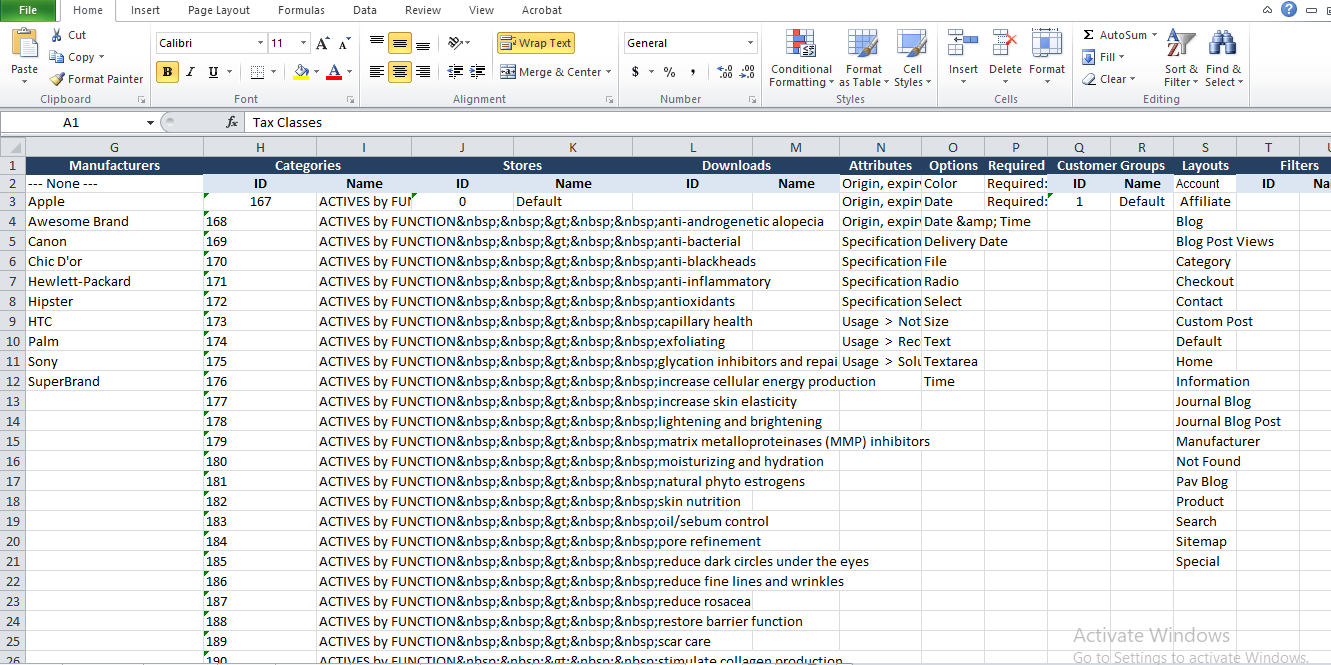Click the Format Painter brush icon
Screen dimensions: 1331x665
click(58, 79)
